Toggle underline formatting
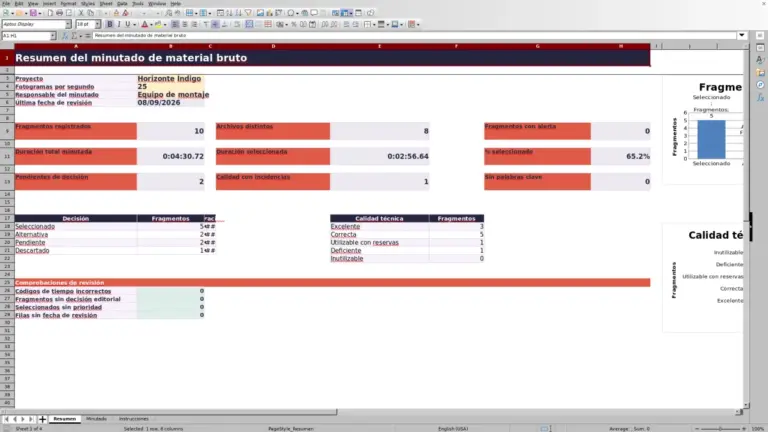Viewport: 768px width, 432px height. coord(128,24)
